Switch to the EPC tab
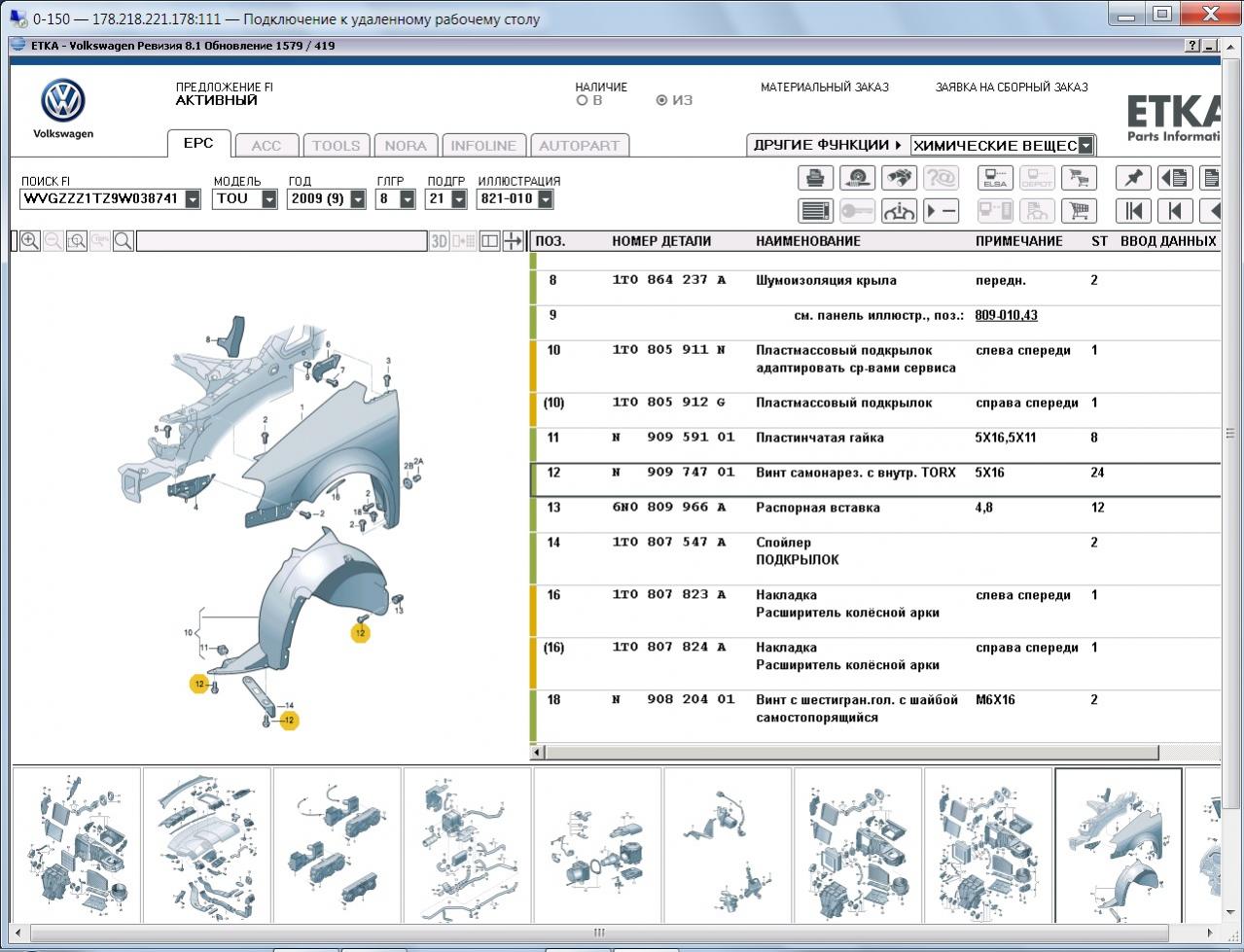This screenshot has width=1244, height=952. pyautogui.click(x=198, y=143)
